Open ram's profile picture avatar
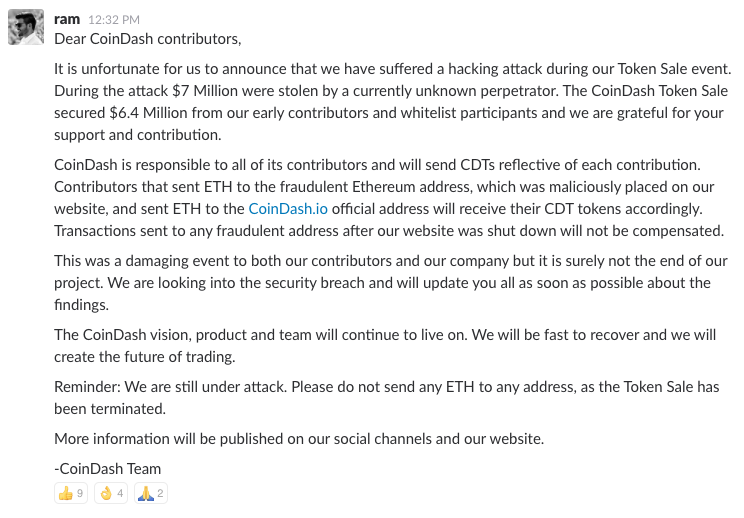Viewport: 744px width, 518px height. 26,27
